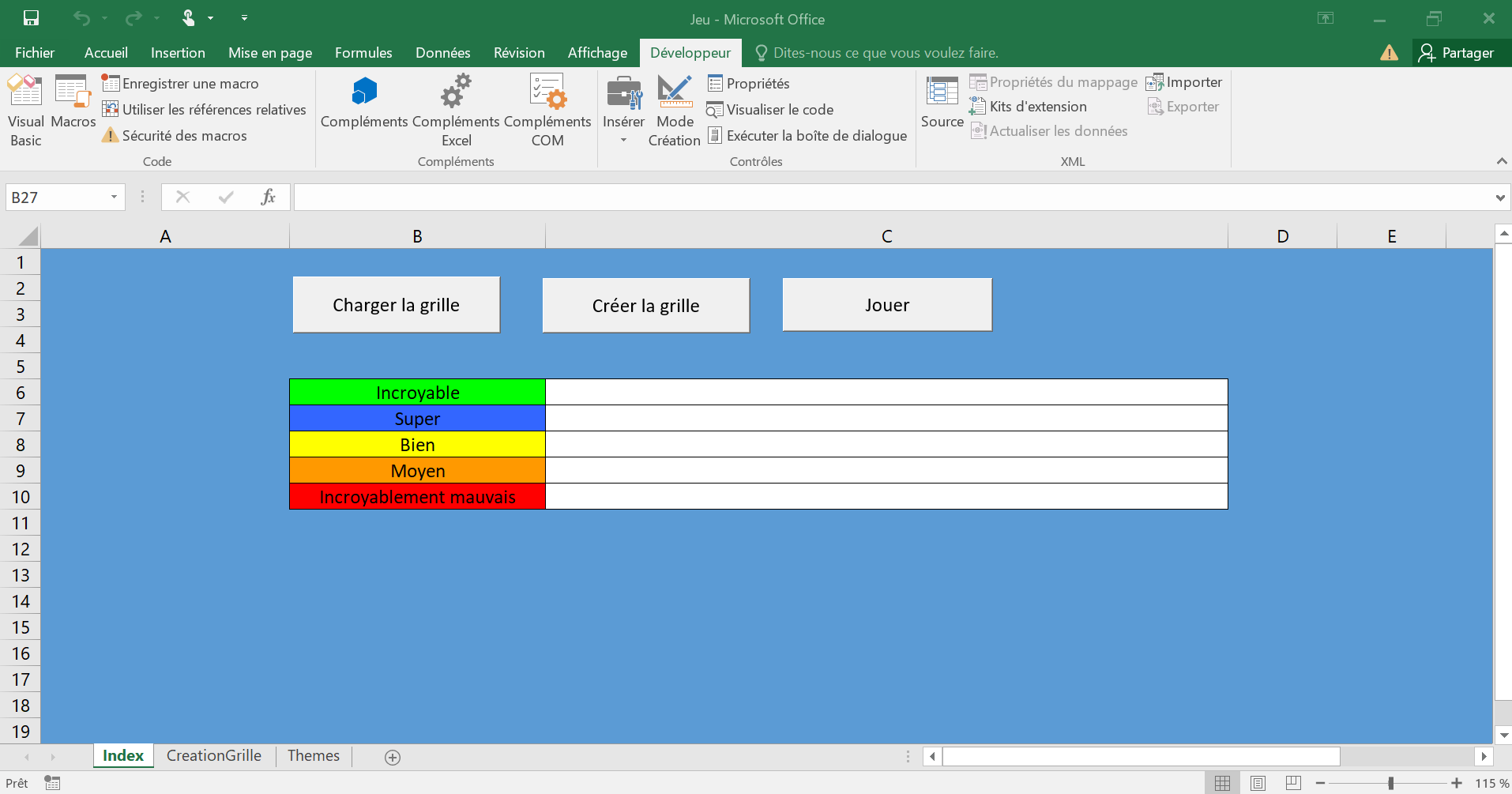Screen dimensions: 1512x794
Task: Open Sécurité des macros settings
Action: 175,136
